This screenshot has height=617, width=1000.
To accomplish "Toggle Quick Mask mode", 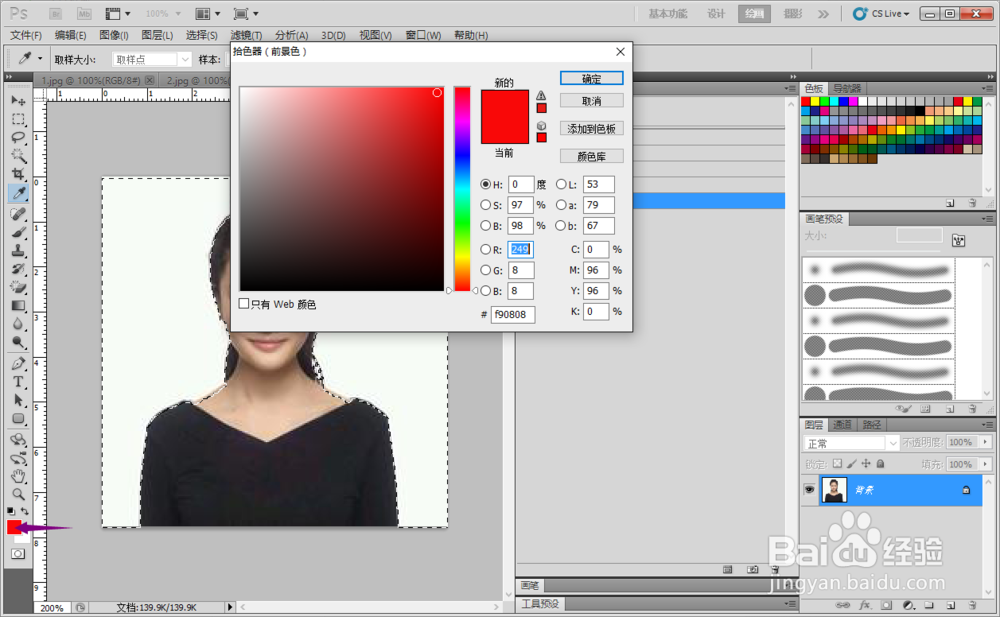I will tap(18, 554).
